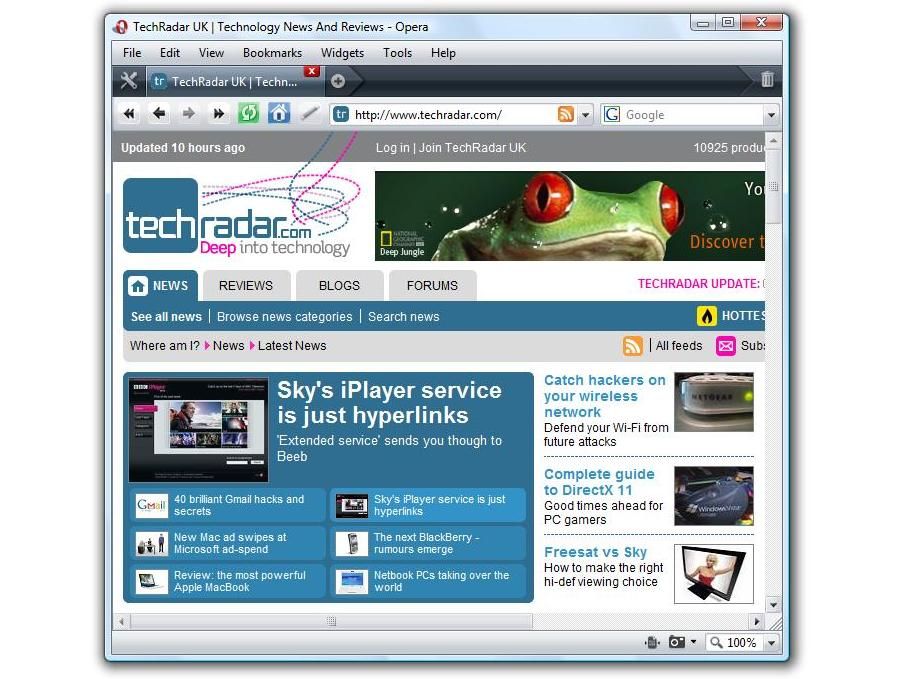The image size is (905, 679).
Task: Go to the Home page icon
Action: pos(279,113)
